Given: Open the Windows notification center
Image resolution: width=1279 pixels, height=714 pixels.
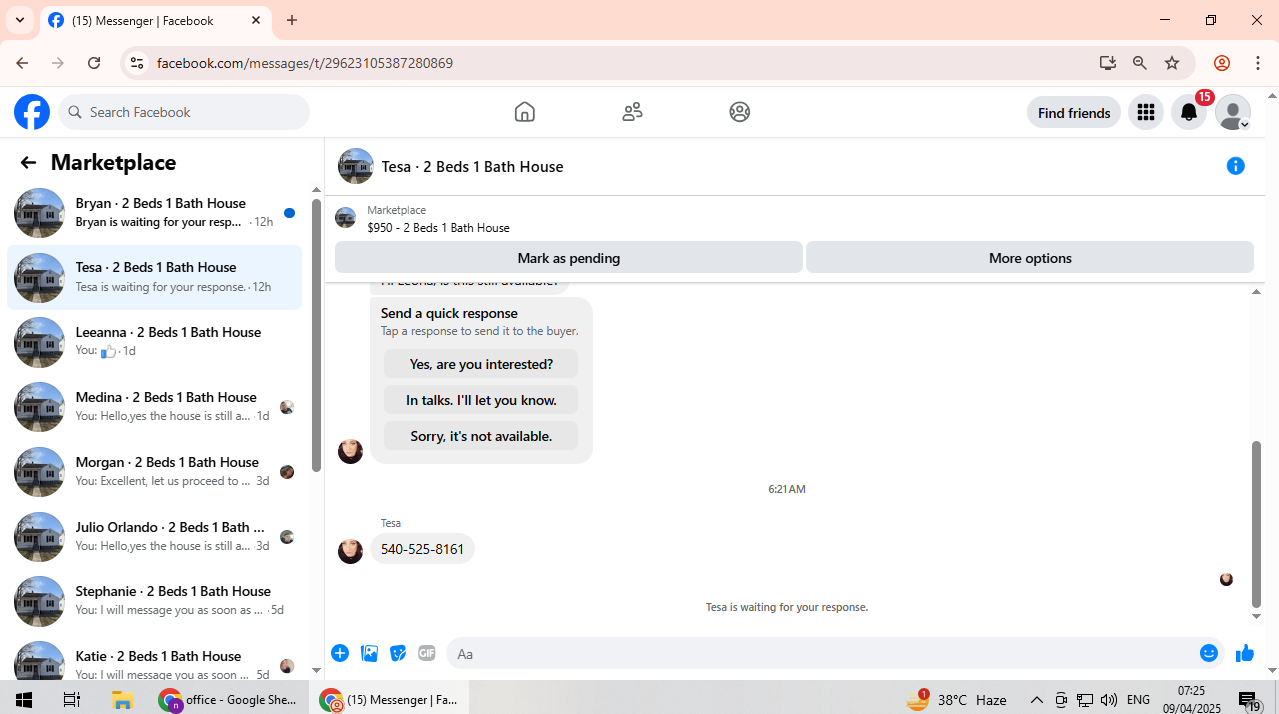Looking at the screenshot, I should pyautogui.click(x=1249, y=700).
